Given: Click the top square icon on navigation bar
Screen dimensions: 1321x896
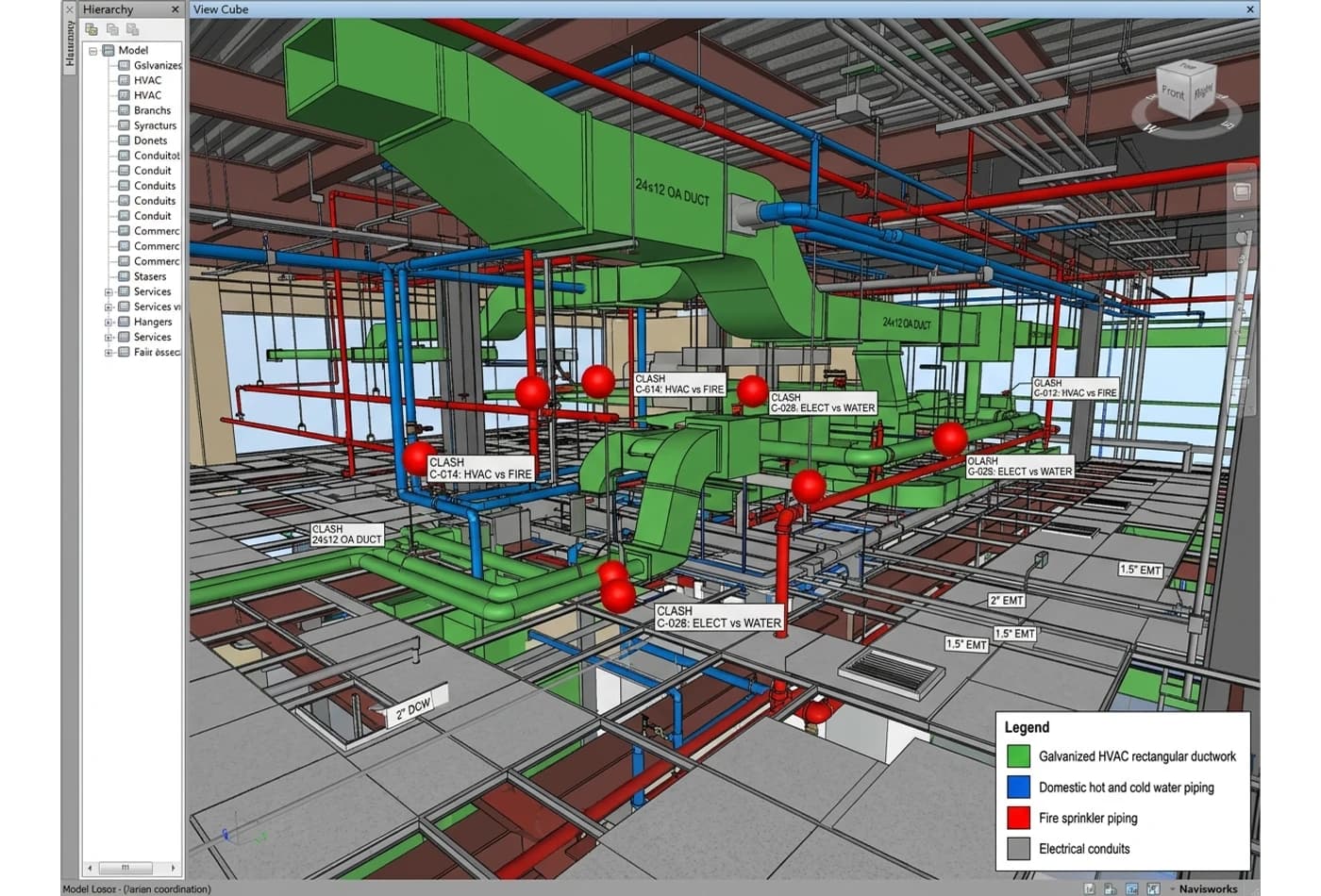Looking at the screenshot, I should pyautogui.click(x=1242, y=191).
